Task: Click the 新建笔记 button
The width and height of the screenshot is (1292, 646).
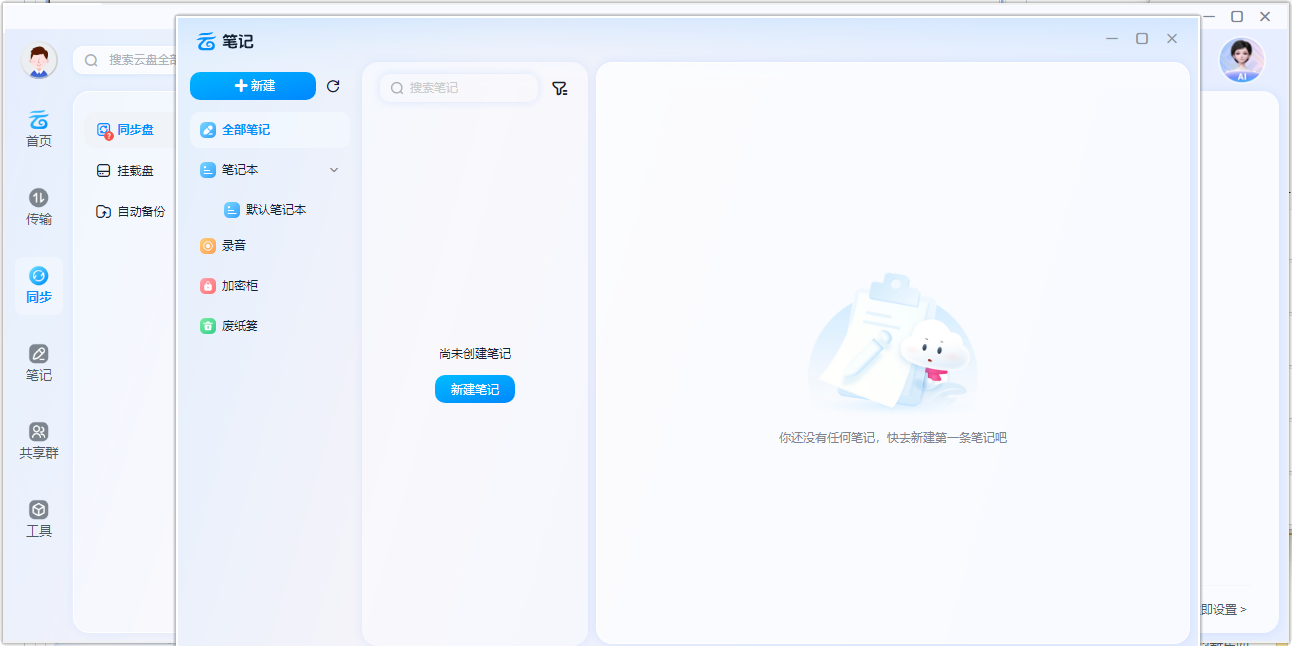Action: point(475,389)
